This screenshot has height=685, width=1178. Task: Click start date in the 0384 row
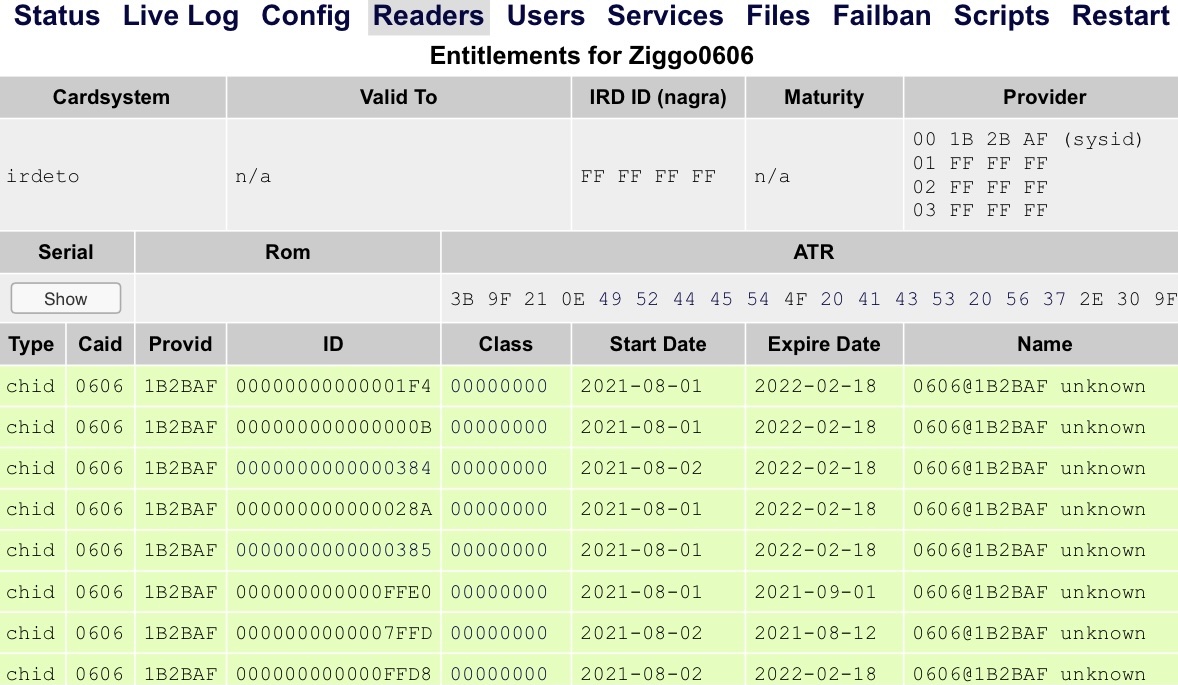pos(641,468)
